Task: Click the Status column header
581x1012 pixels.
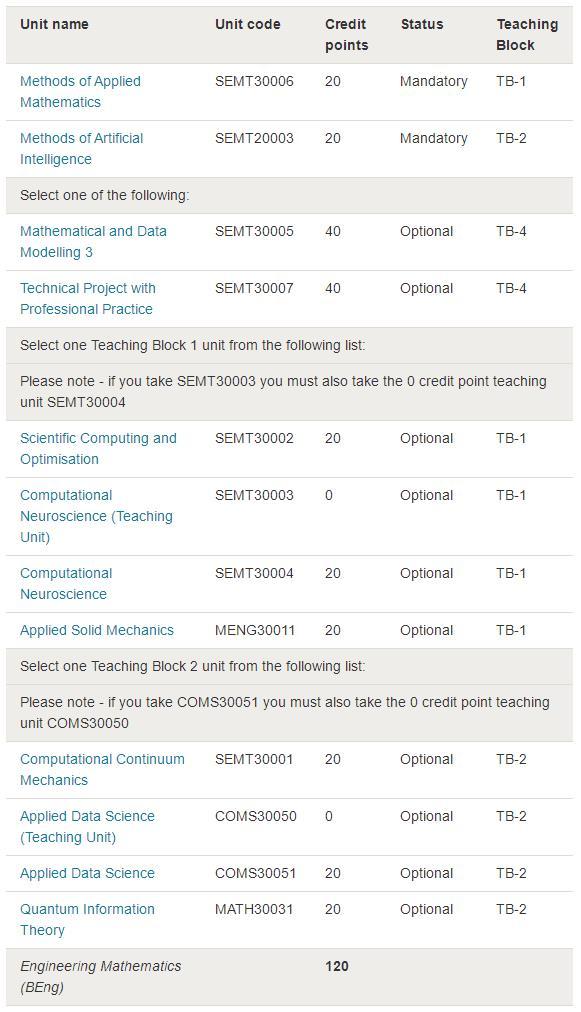Action: (422, 25)
